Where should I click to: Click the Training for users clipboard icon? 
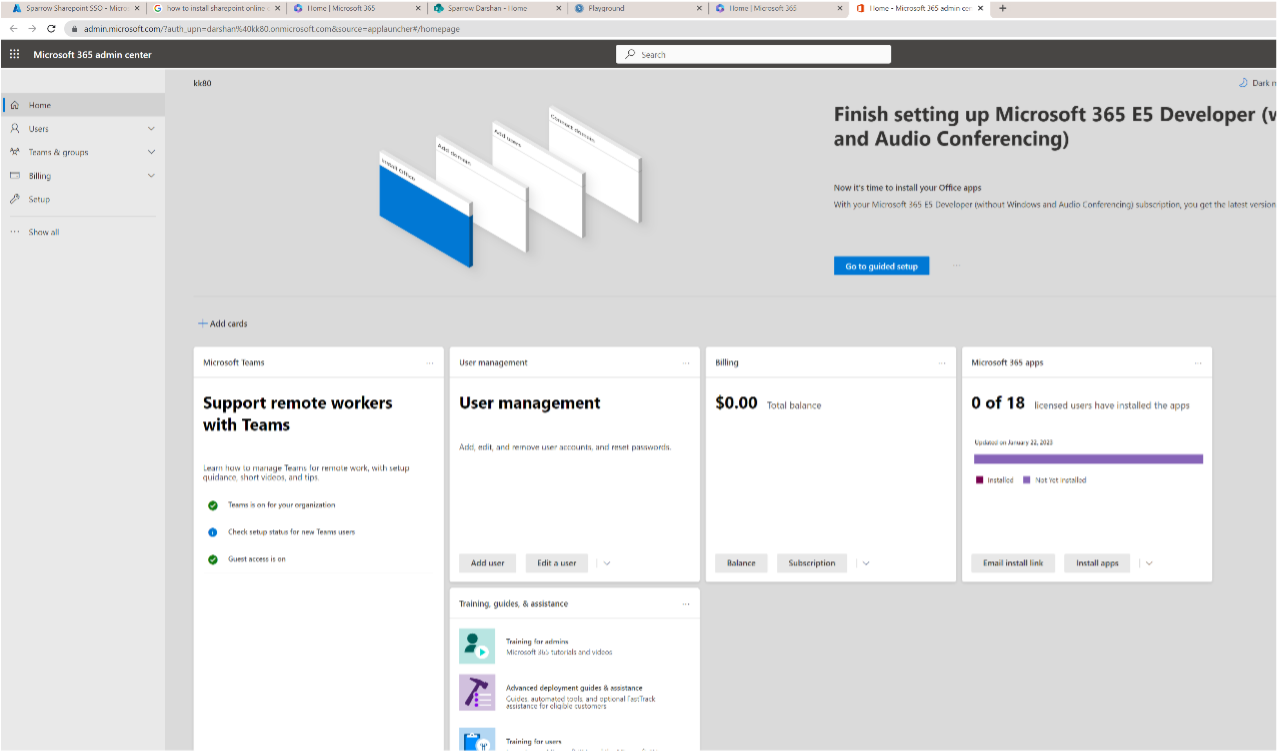[477, 739]
